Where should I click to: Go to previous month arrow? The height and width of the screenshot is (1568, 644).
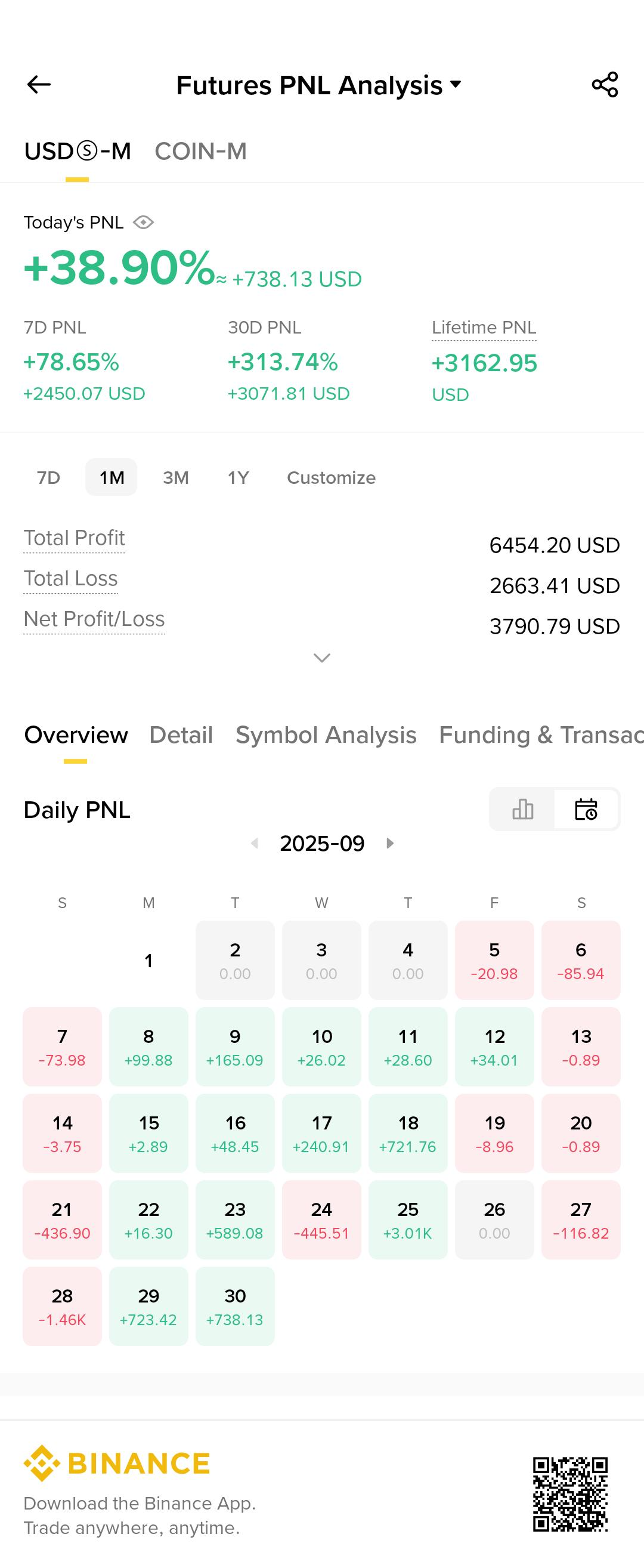pos(255,843)
